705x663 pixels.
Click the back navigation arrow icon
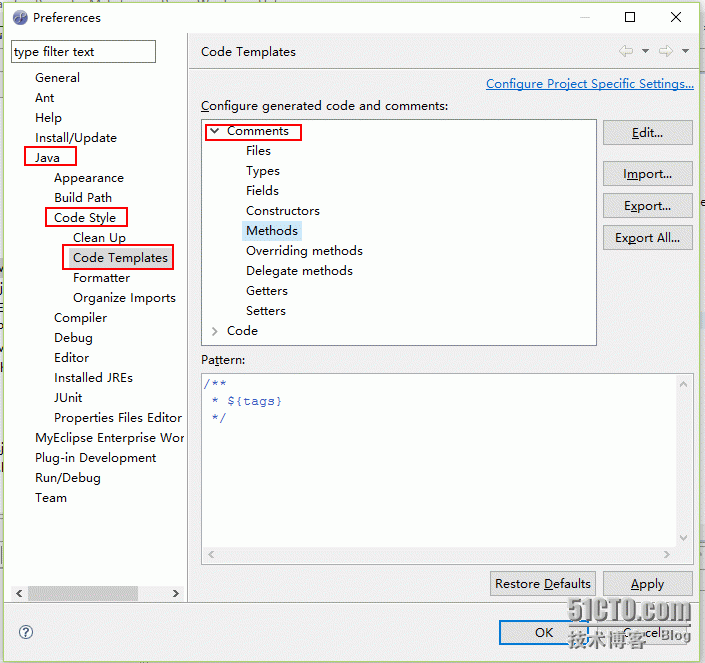[x=626, y=51]
